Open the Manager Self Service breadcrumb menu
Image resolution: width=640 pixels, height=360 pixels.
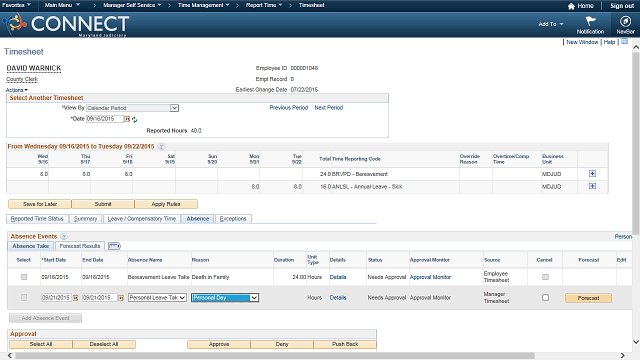(x=132, y=5)
